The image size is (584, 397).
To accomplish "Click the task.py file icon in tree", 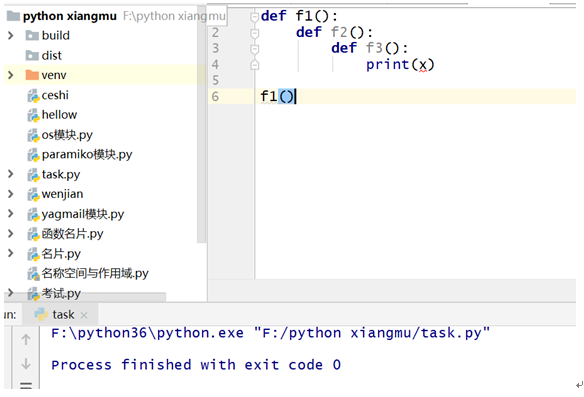I will 33,175.
